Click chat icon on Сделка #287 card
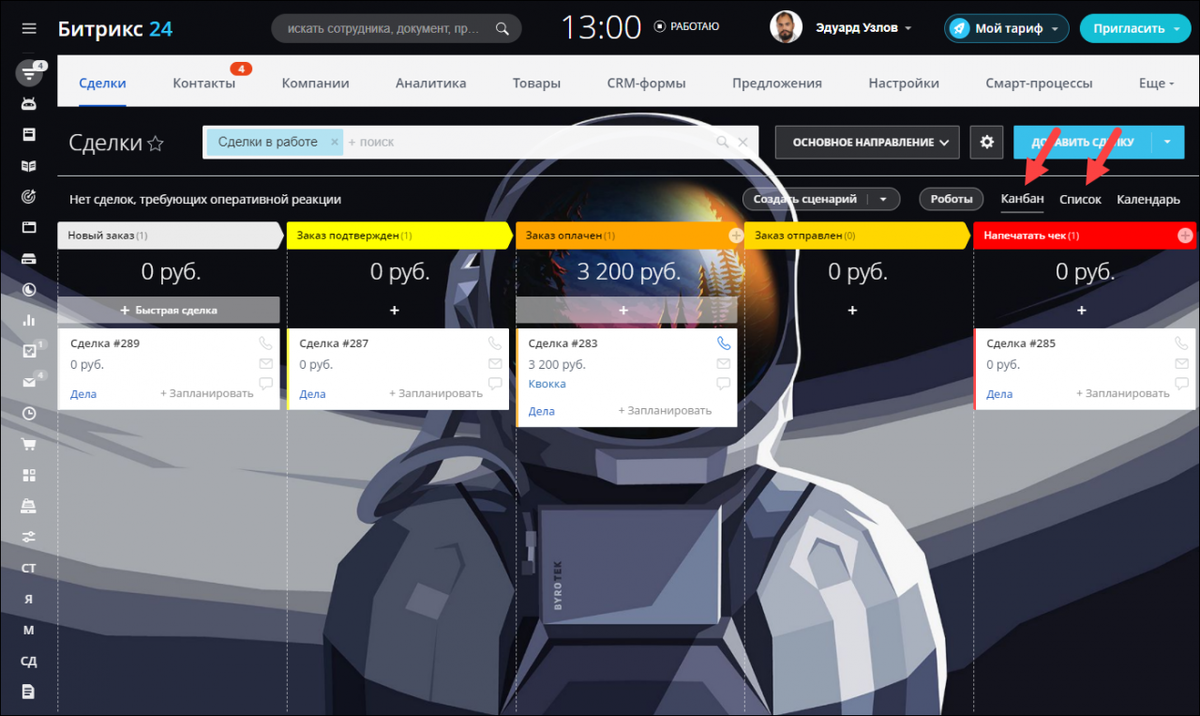 (x=495, y=383)
